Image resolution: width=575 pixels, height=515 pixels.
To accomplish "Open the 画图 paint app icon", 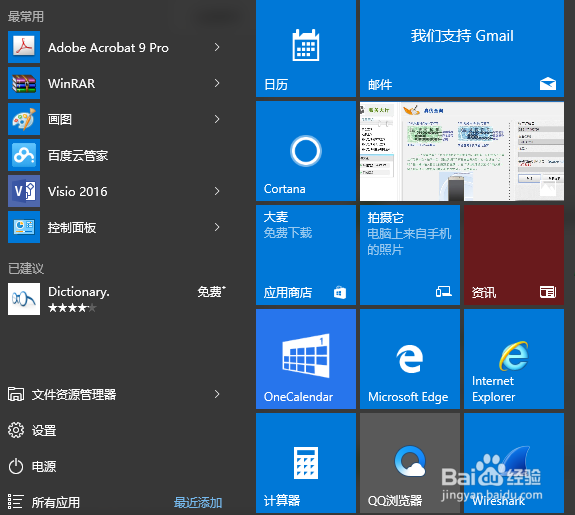I will (24, 119).
